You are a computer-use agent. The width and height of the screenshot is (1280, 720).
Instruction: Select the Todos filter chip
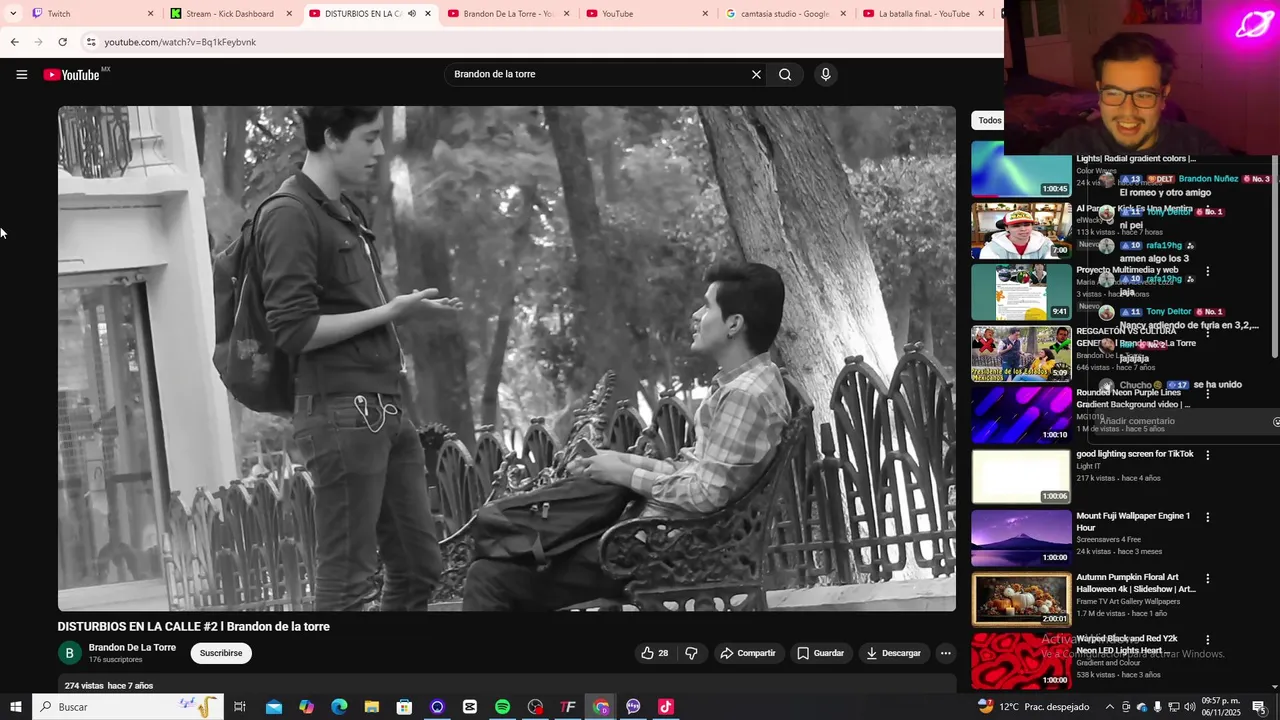988,120
